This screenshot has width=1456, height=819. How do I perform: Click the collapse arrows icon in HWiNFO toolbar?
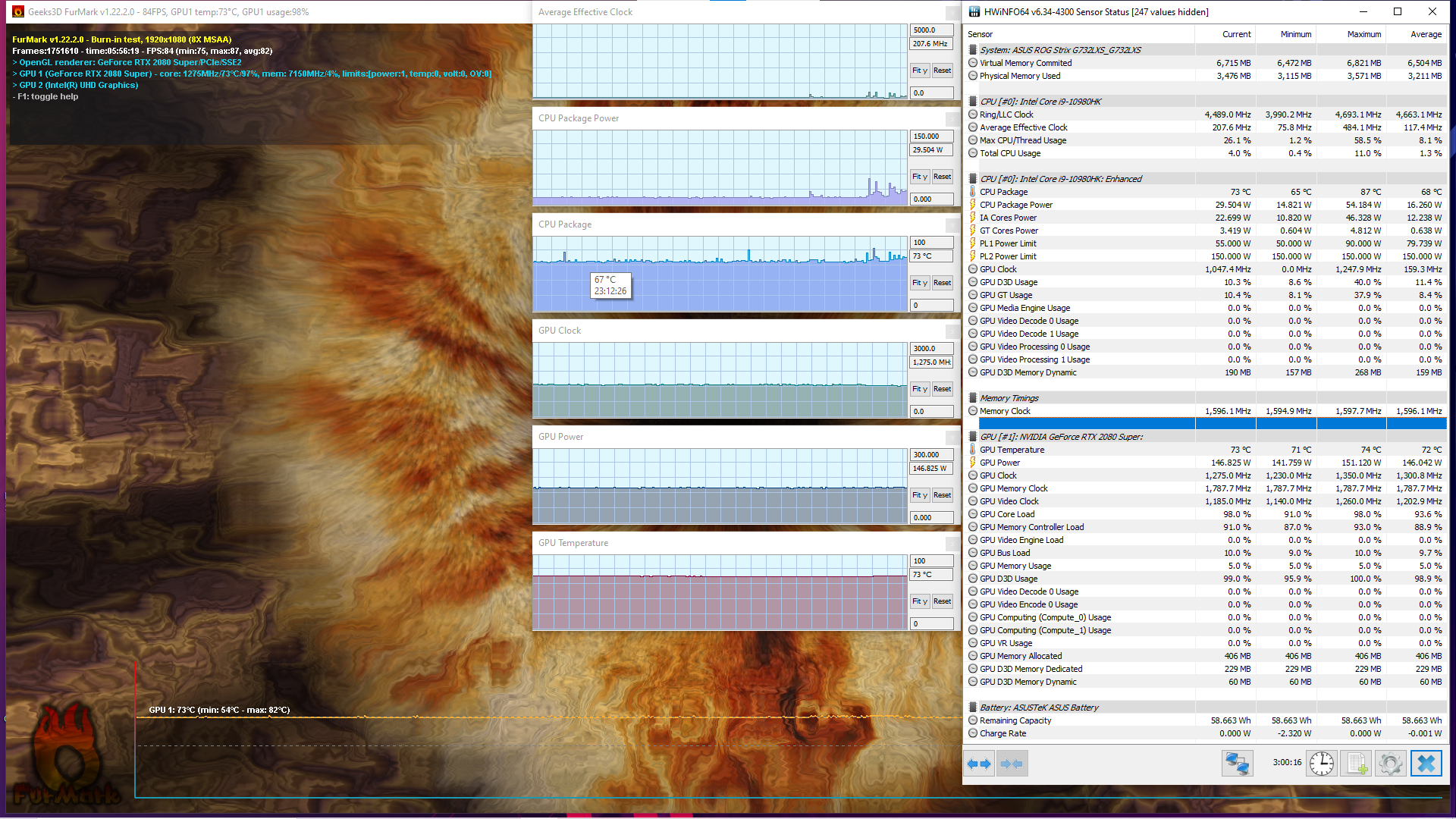point(1012,764)
